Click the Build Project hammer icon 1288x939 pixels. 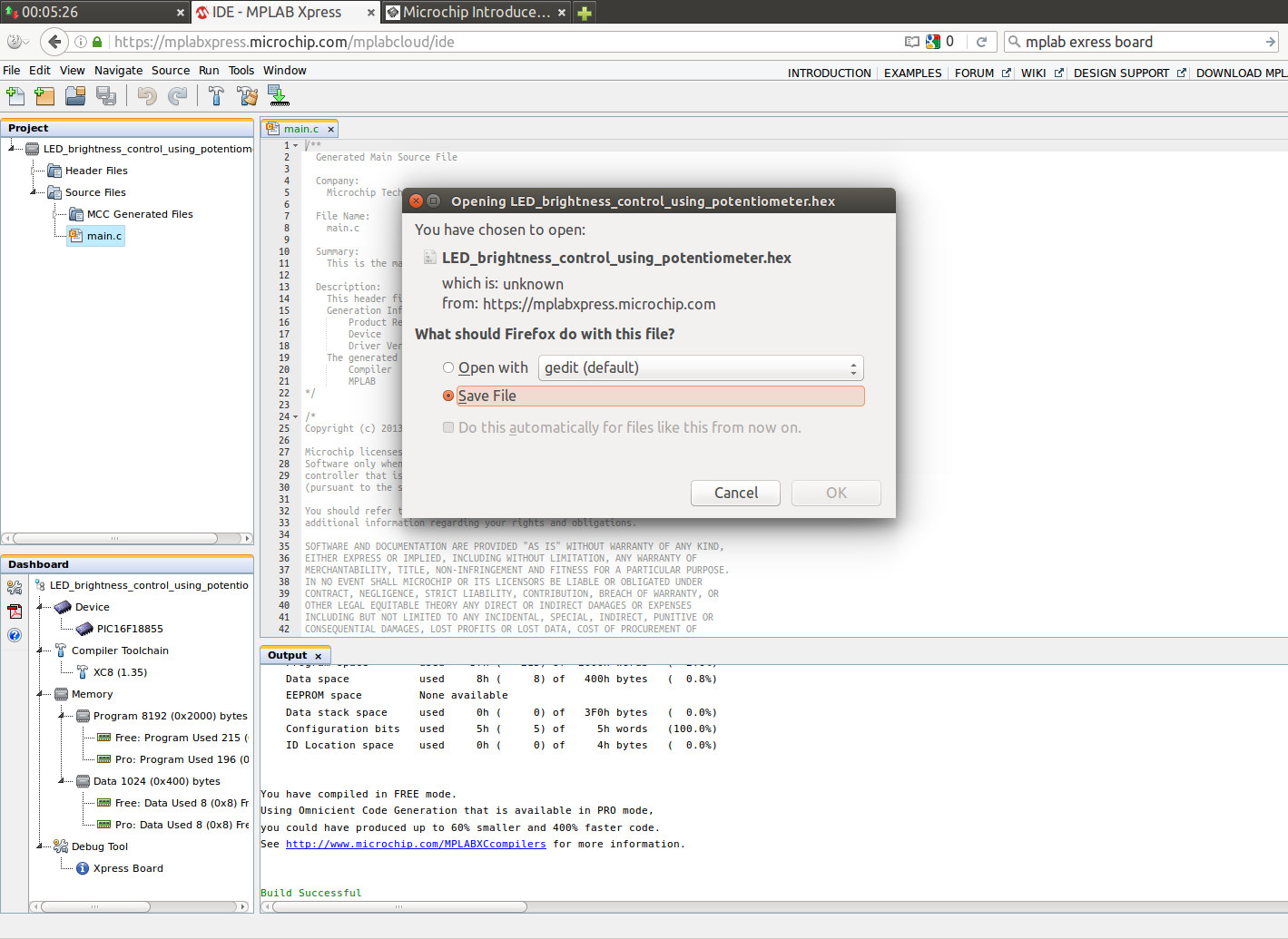[x=216, y=95]
